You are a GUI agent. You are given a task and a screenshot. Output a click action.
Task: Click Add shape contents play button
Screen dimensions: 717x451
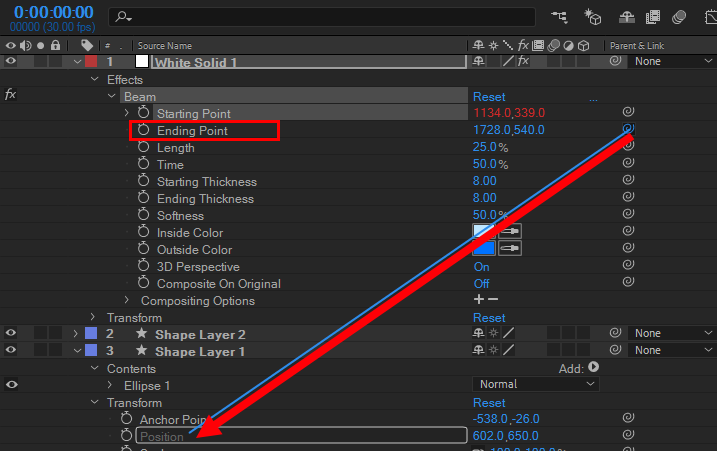[x=594, y=367]
